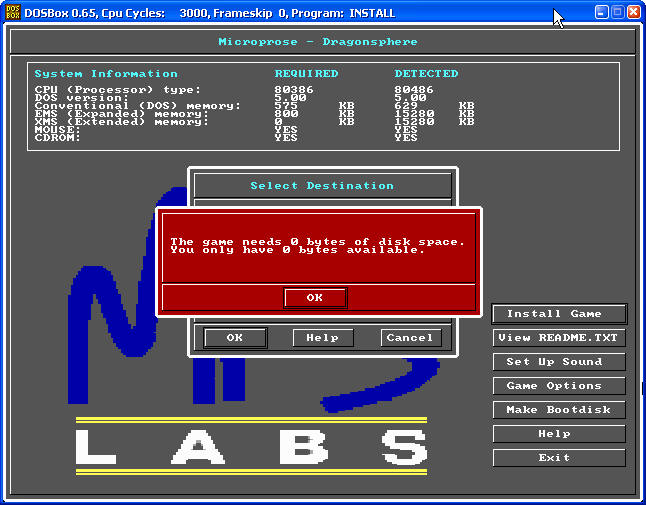Click the 'CDROM:' label
The height and width of the screenshot is (505, 646).
tap(58, 137)
